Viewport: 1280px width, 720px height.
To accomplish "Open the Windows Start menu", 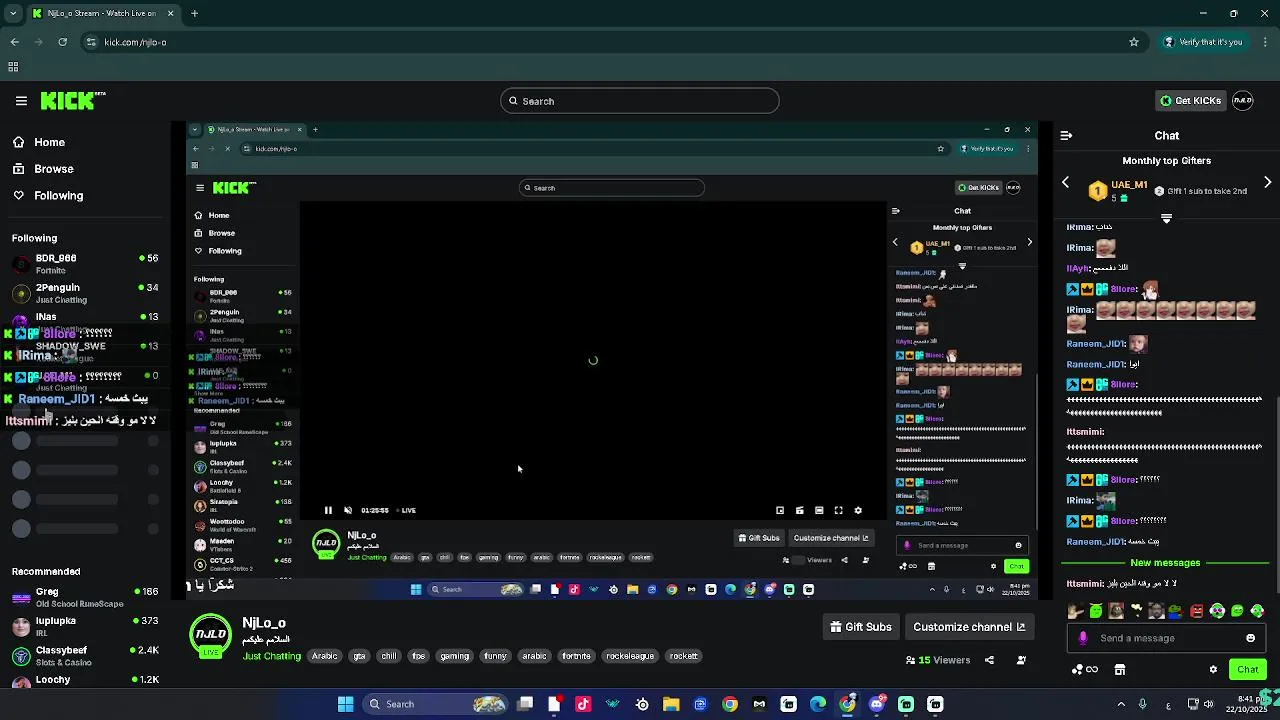I will (345, 704).
